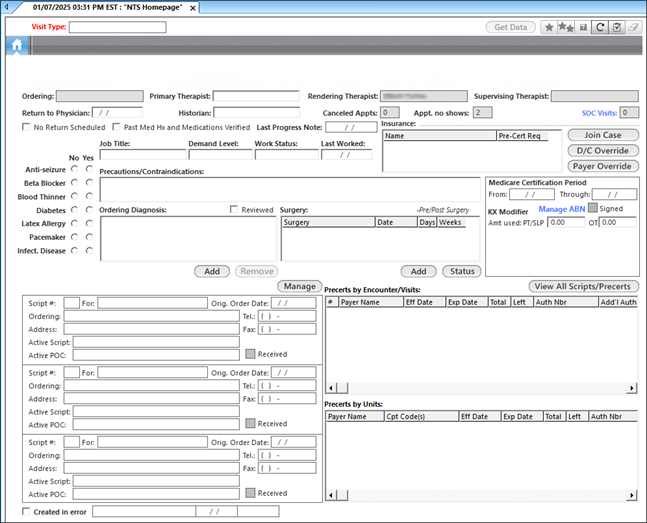Click the Work Status field
The image size is (647, 523).
point(287,154)
